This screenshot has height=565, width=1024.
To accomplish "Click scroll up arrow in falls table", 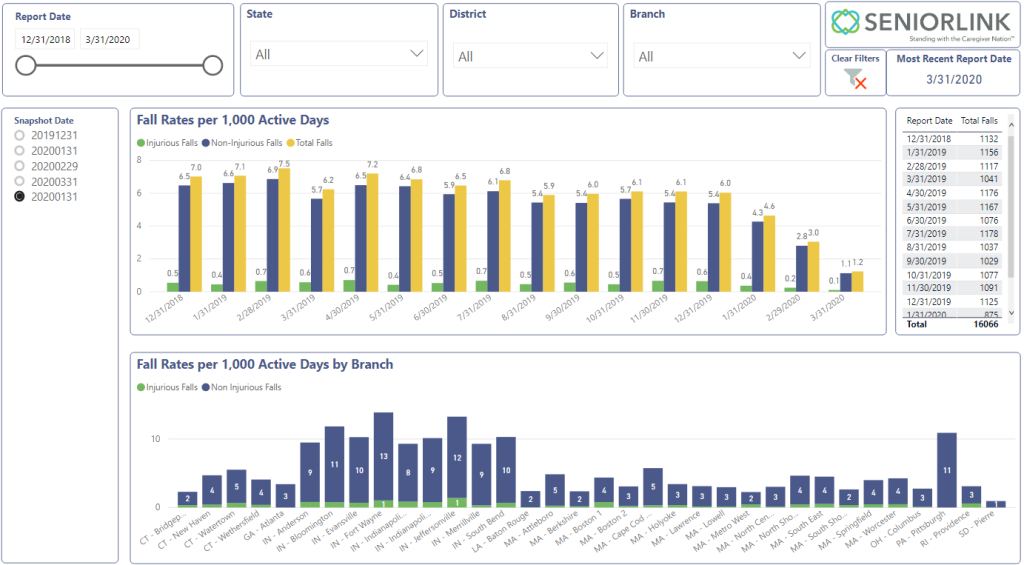I will [1012, 125].
